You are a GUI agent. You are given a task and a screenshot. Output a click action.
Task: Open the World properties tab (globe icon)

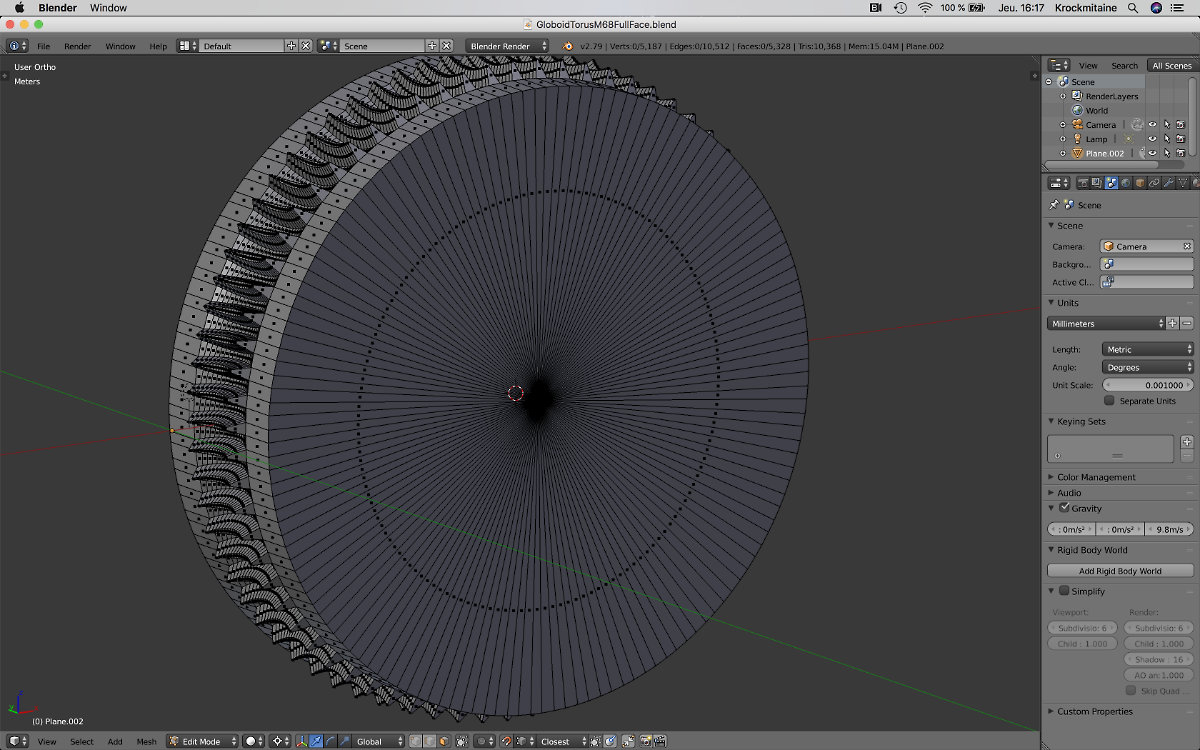[1125, 183]
